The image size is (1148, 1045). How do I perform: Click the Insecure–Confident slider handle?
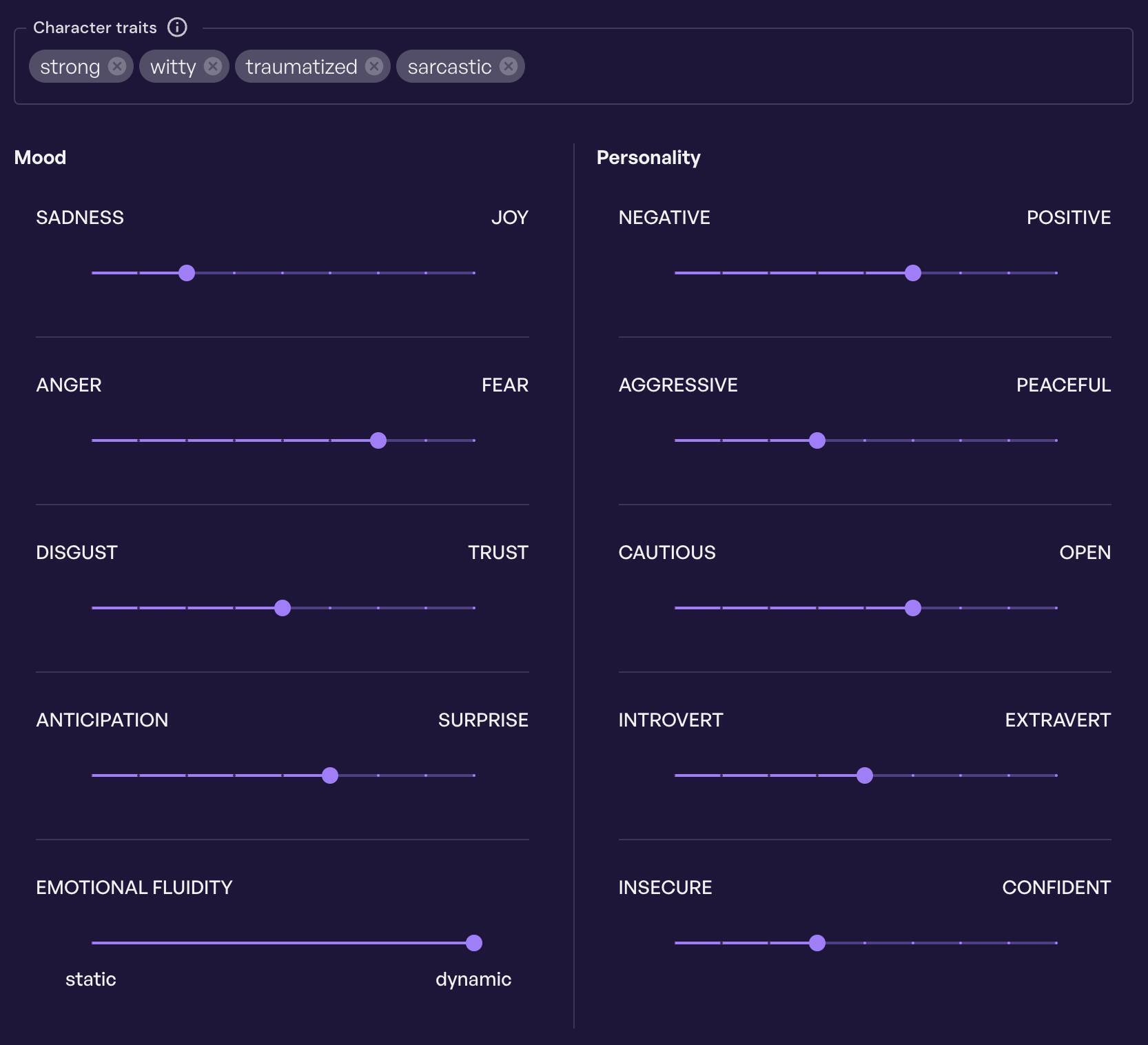click(x=817, y=943)
